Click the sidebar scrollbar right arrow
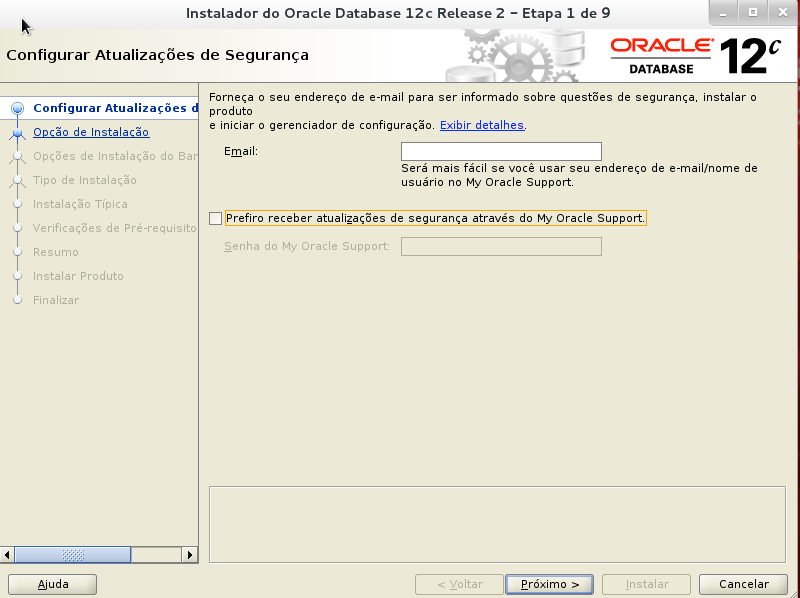The height and width of the screenshot is (598, 800). click(x=190, y=555)
